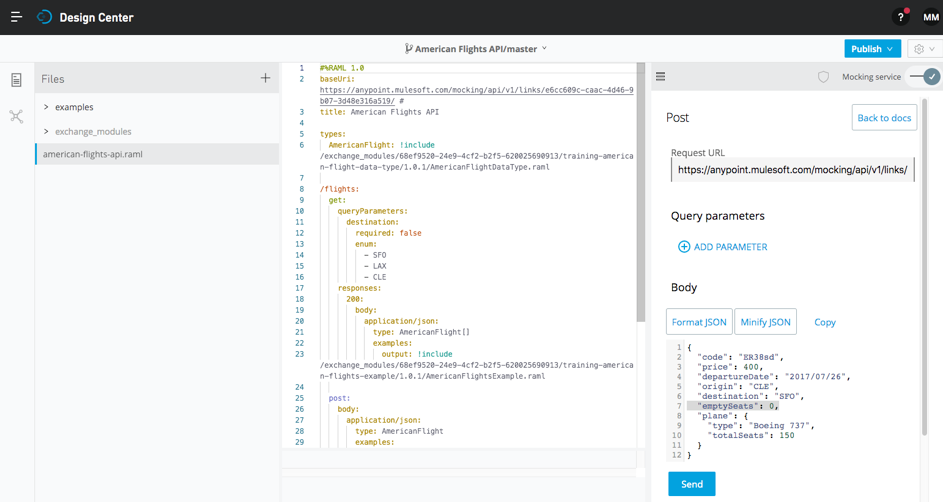Click the "type": "Boeing 737" body line

[761, 426]
